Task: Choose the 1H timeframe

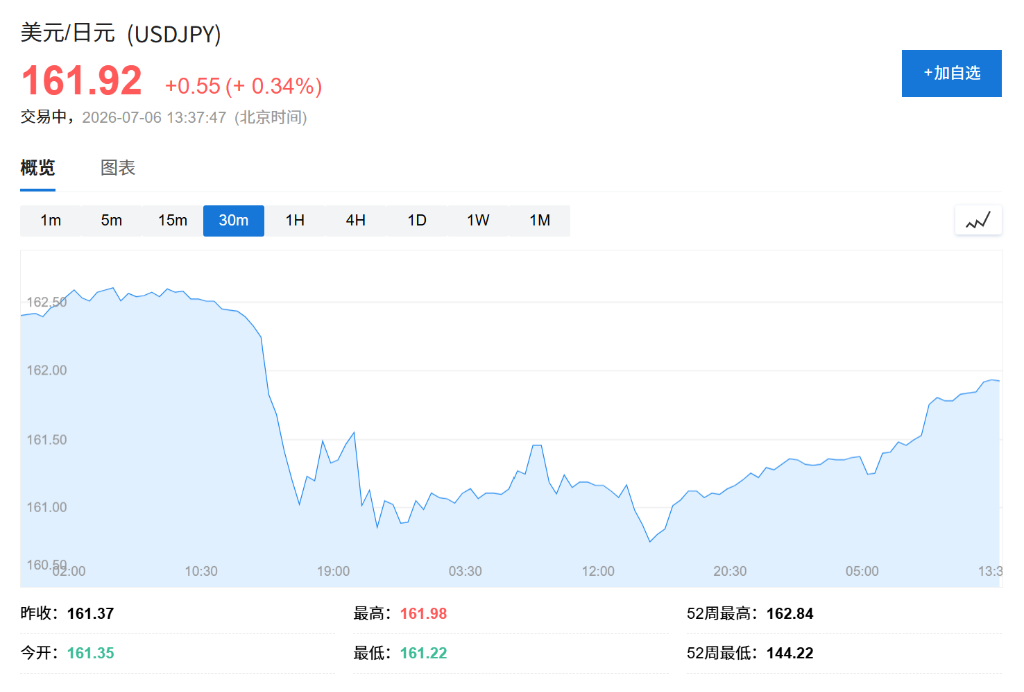Action: tap(295, 221)
